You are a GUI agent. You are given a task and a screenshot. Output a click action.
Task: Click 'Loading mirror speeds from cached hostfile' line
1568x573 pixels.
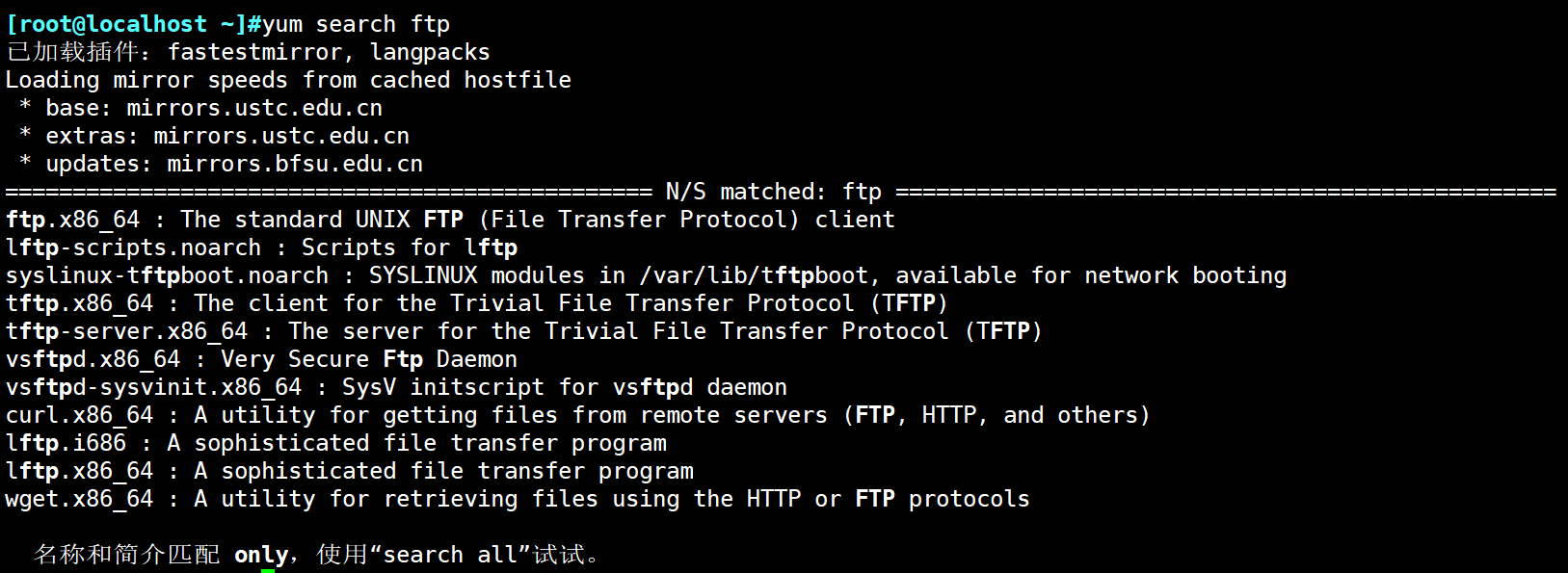coord(288,80)
